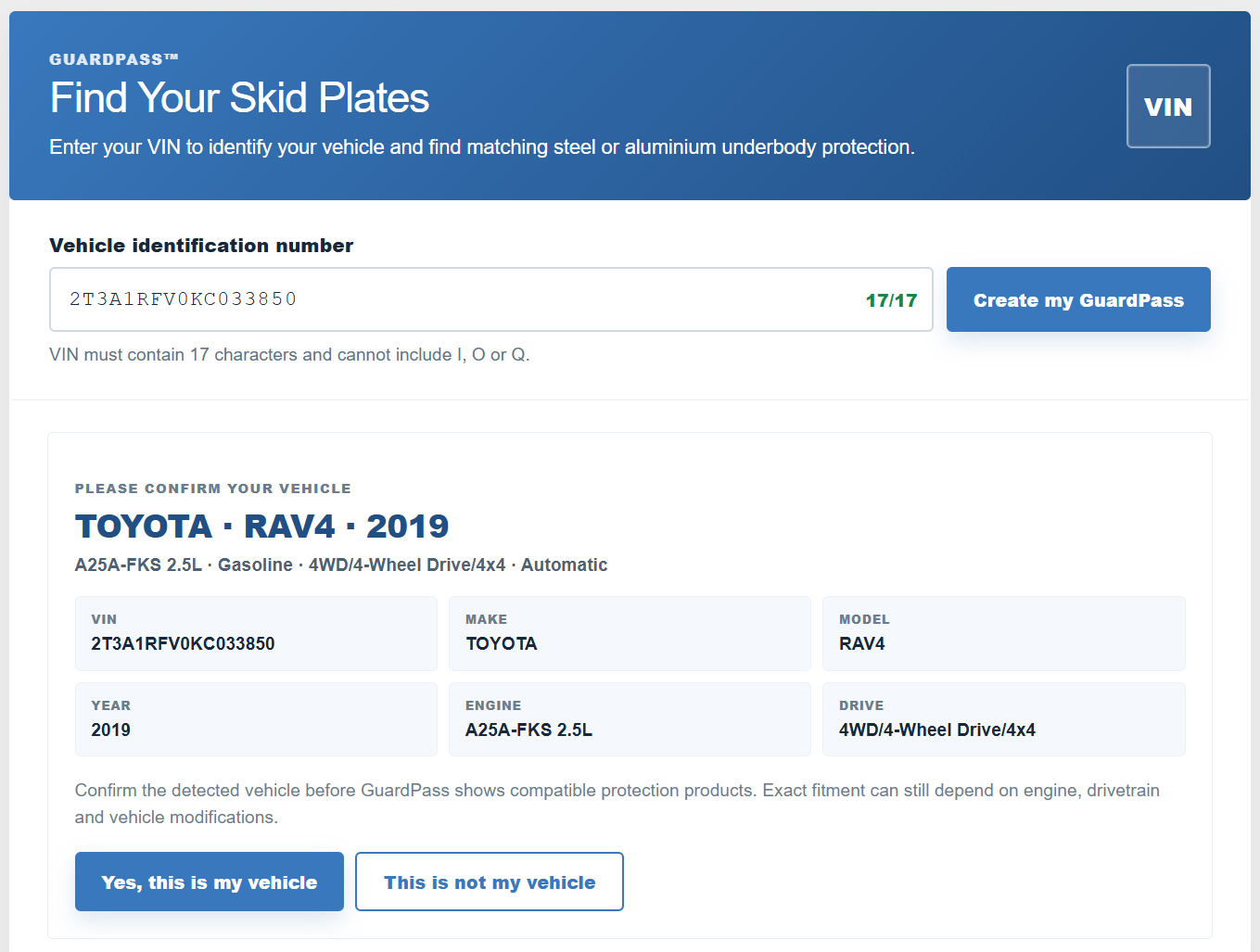Click the TOYOTA · RAV4 · 2019 heading

click(x=261, y=526)
